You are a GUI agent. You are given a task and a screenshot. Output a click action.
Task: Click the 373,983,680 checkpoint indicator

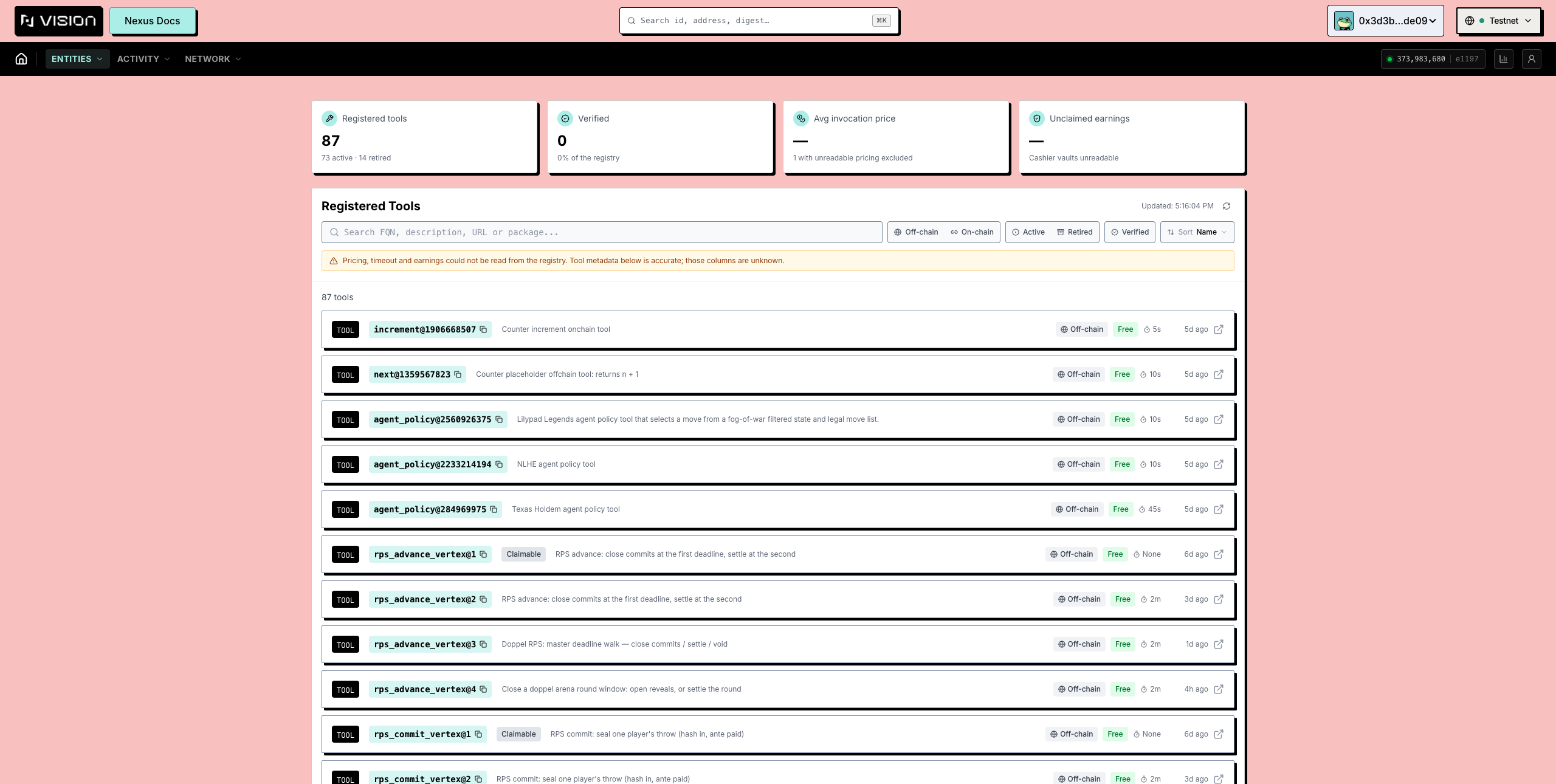(1433, 59)
